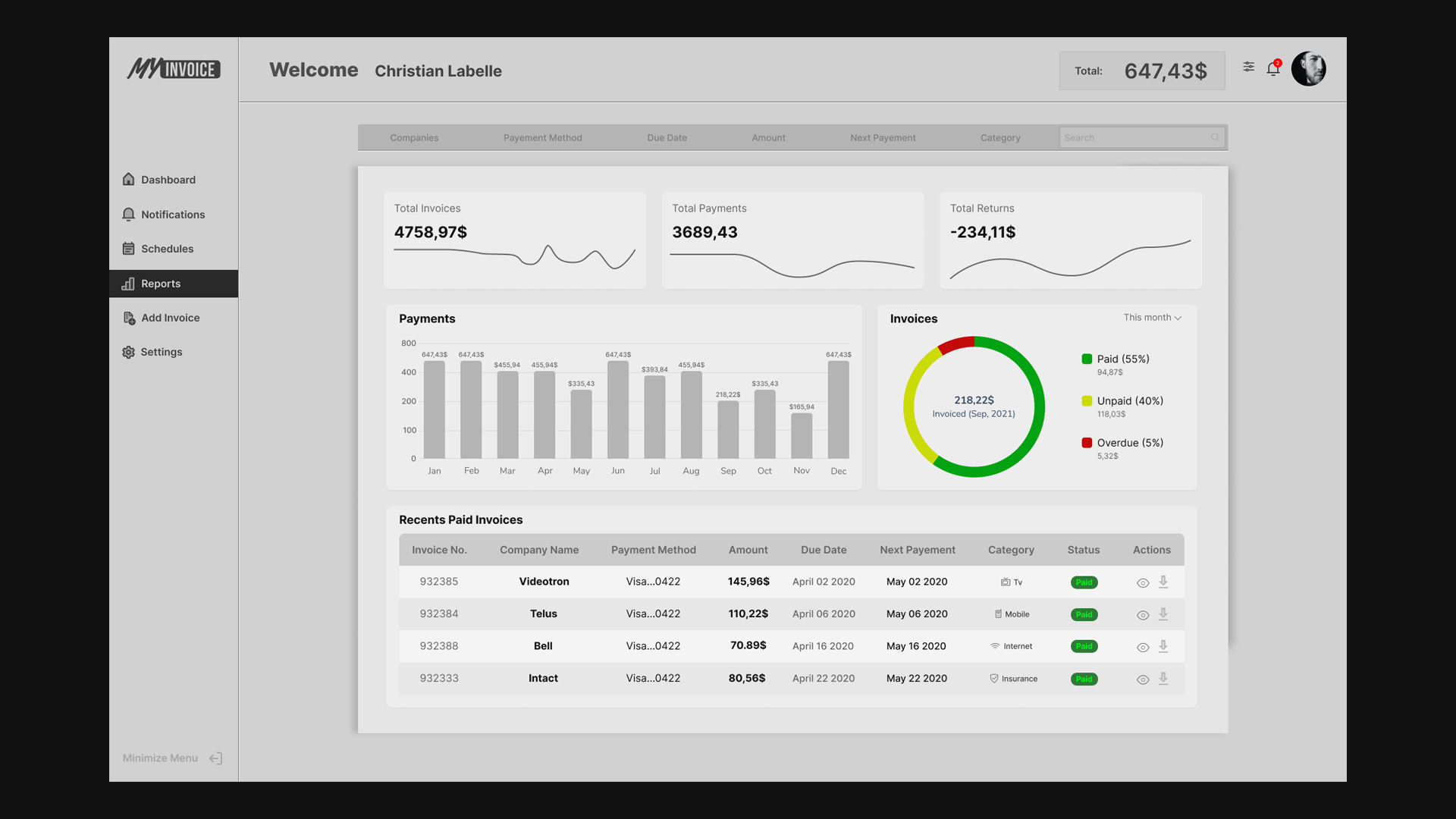This screenshot has height=819, width=1456.
Task: Download the Bell invoice
Action: pos(1163,646)
